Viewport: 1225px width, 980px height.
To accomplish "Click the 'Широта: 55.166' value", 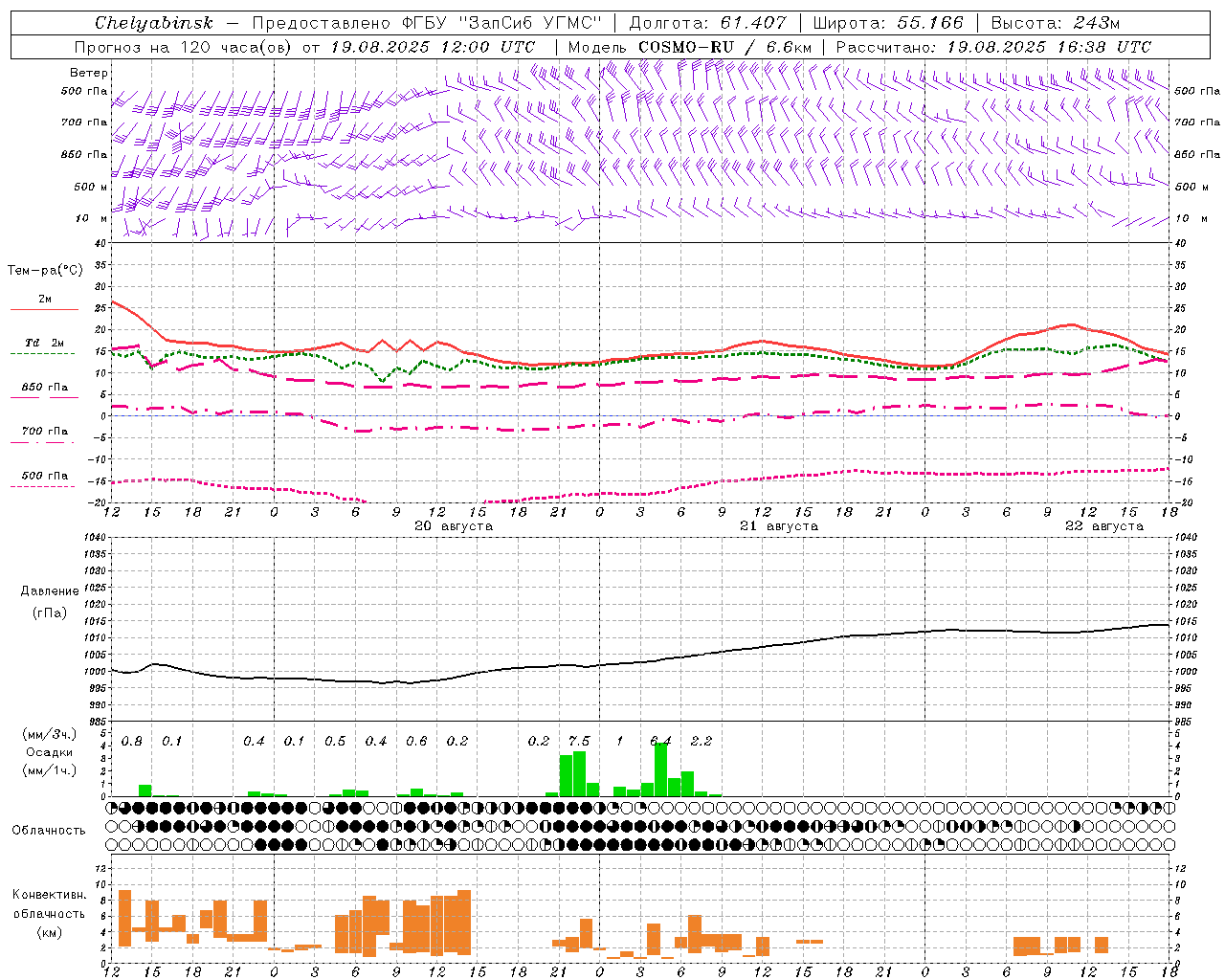I will pos(887,23).
